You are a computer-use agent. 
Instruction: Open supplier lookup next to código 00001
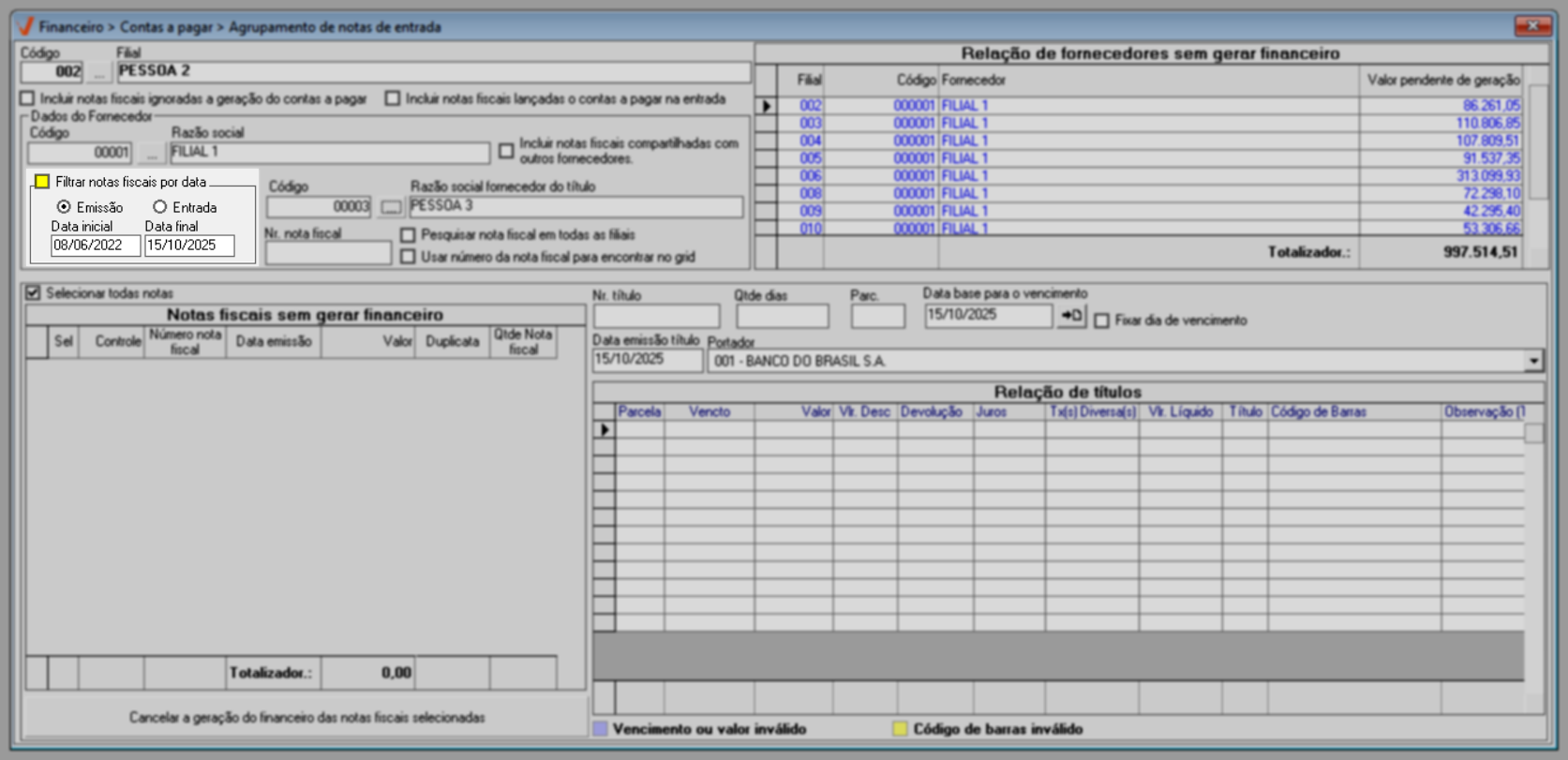click(151, 153)
